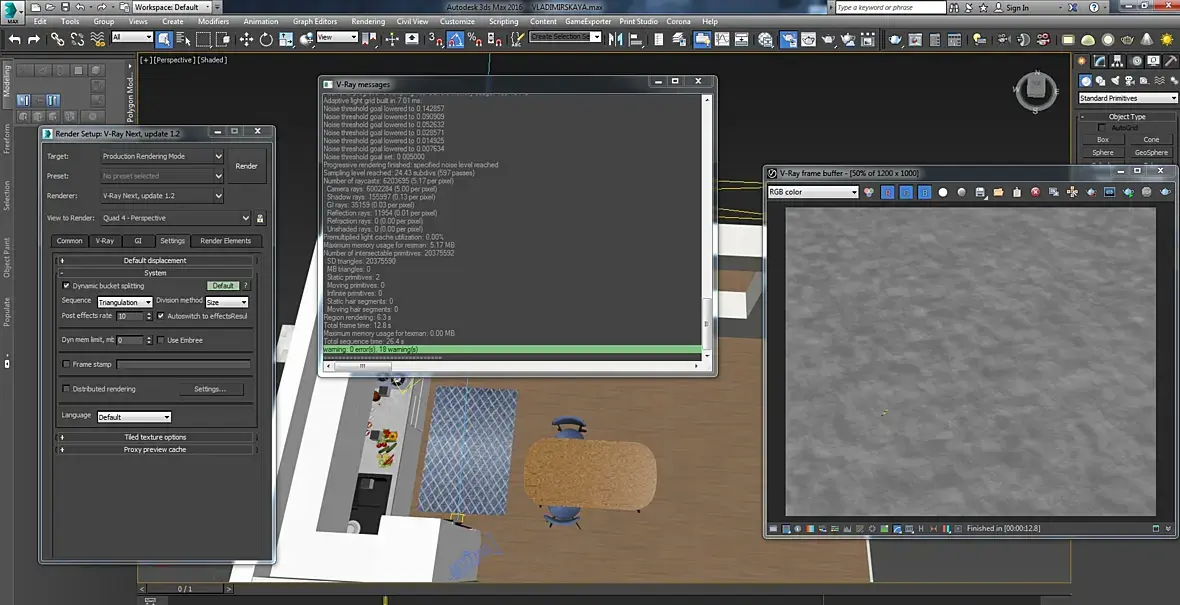Activate the Select Object tool

[164, 39]
